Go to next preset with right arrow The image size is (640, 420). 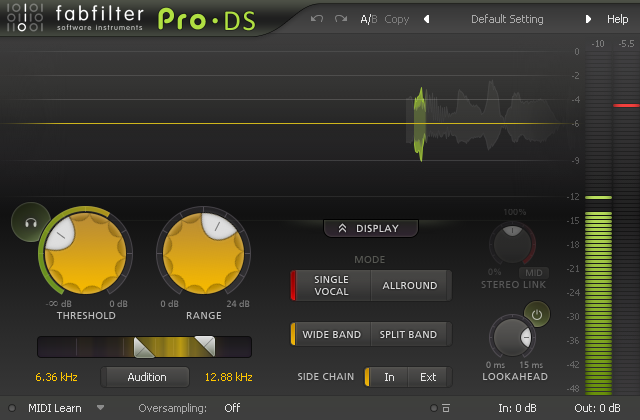tap(588, 19)
